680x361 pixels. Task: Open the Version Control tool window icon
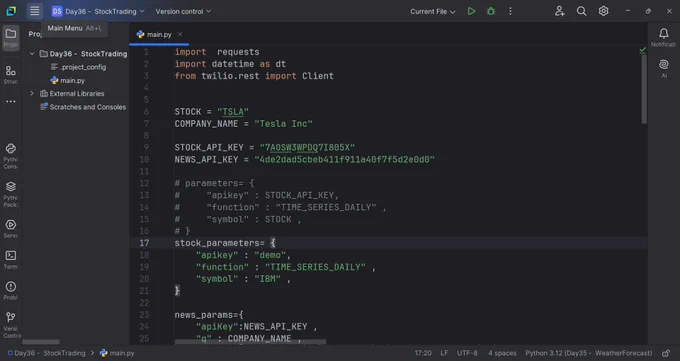click(x=11, y=325)
